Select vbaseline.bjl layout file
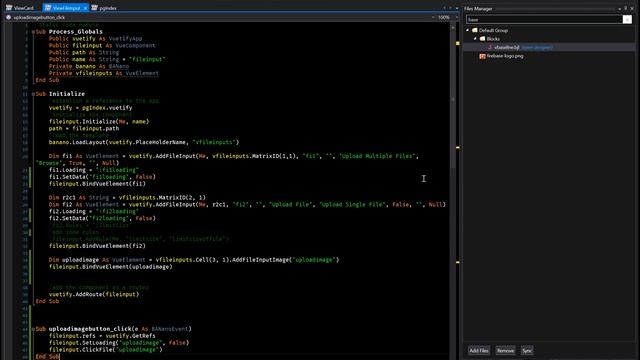Viewport: 640px width, 360px height. click(507, 47)
